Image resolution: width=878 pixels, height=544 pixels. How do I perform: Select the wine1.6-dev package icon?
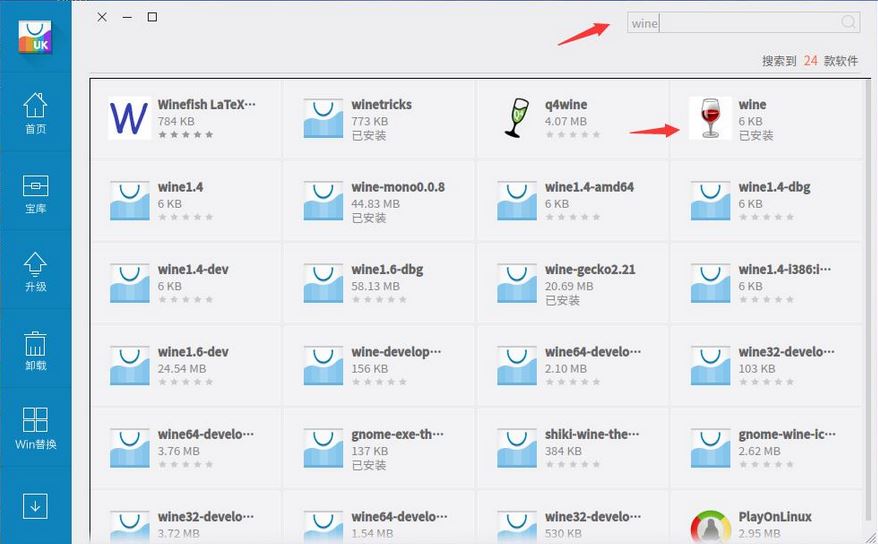click(x=129, y=365)
